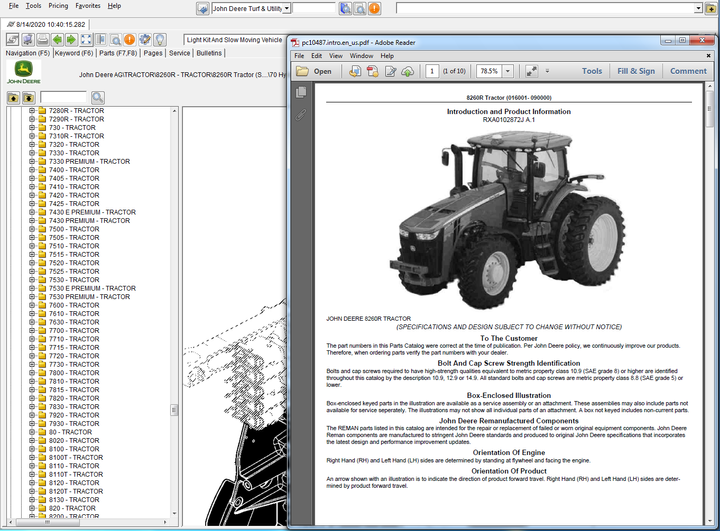Expand the 7280R - TRACTOR folder
This screenshot has width=720, height=531.
32,111
